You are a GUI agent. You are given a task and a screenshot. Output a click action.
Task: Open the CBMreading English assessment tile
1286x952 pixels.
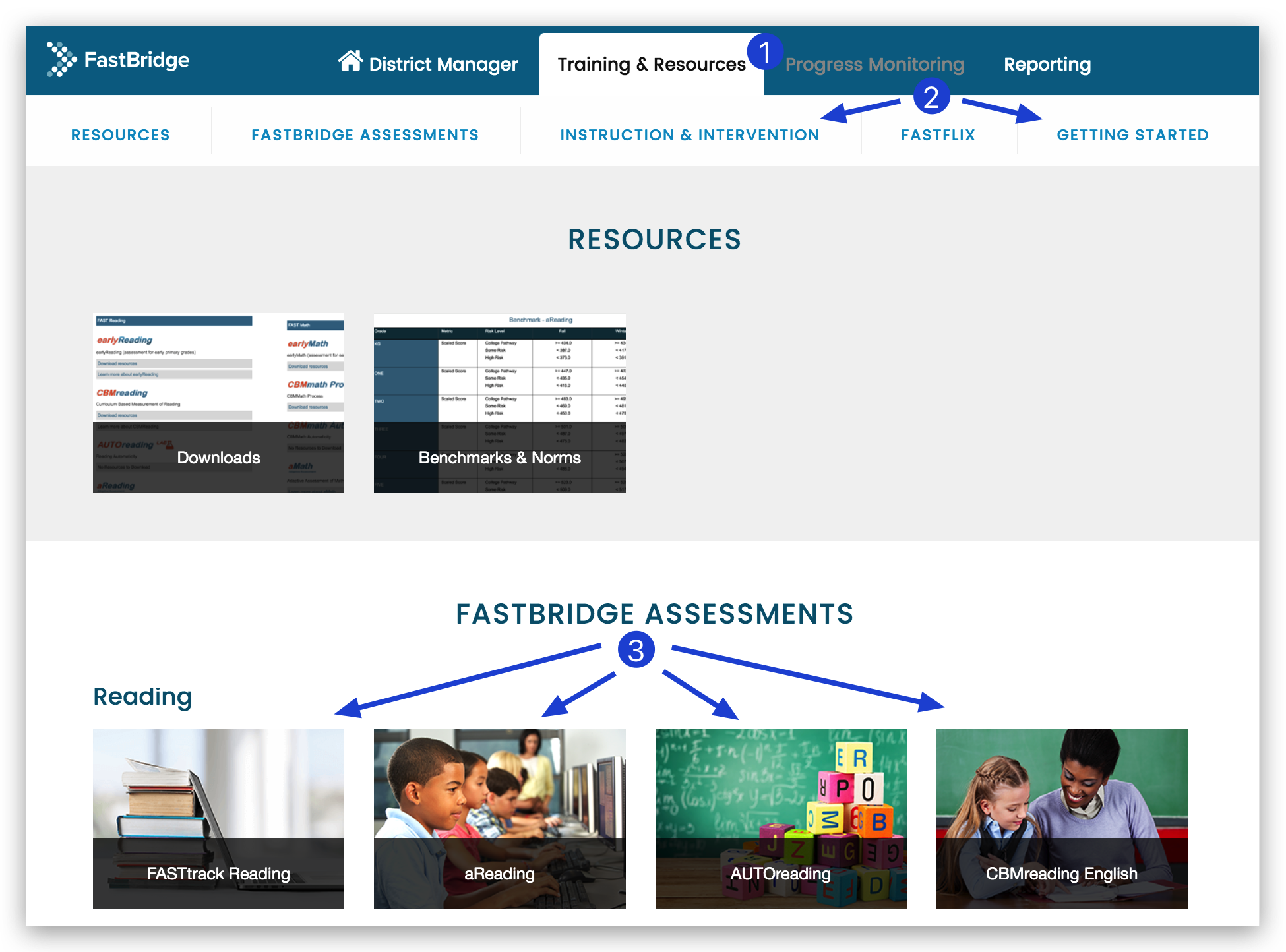[x=1062, y=819]
